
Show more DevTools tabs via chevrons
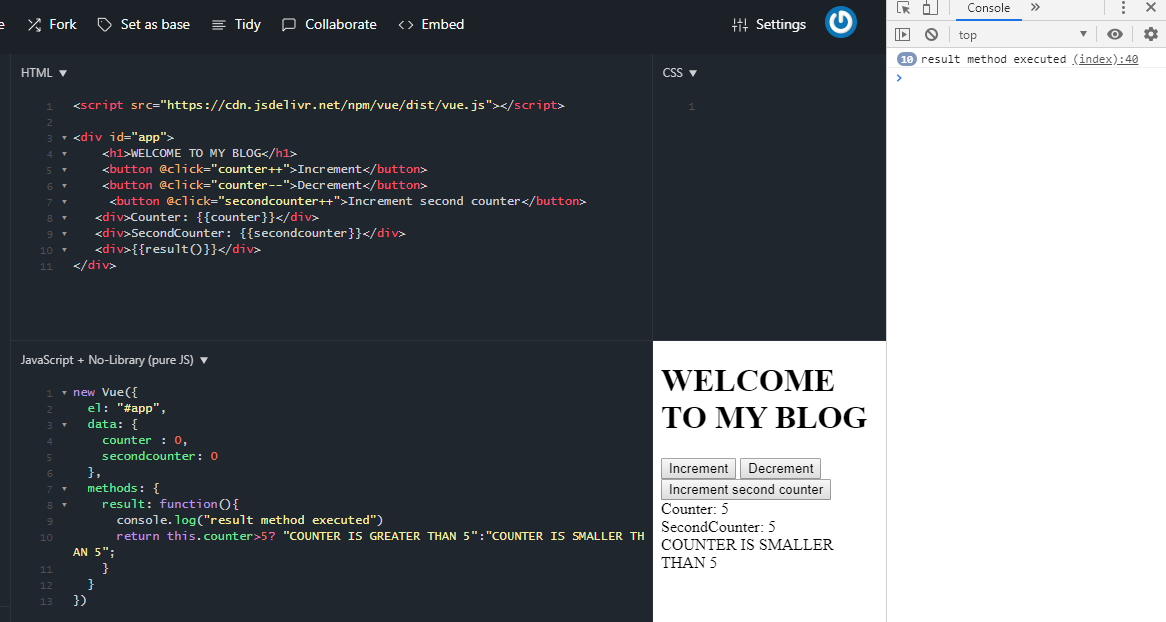[1035, 8]
